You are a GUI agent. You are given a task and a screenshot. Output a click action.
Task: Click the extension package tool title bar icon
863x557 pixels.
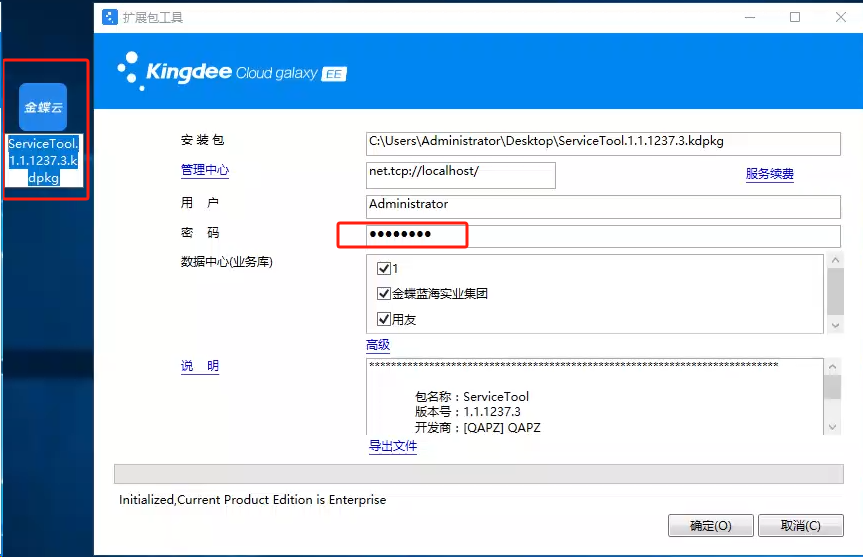(110, 17)
